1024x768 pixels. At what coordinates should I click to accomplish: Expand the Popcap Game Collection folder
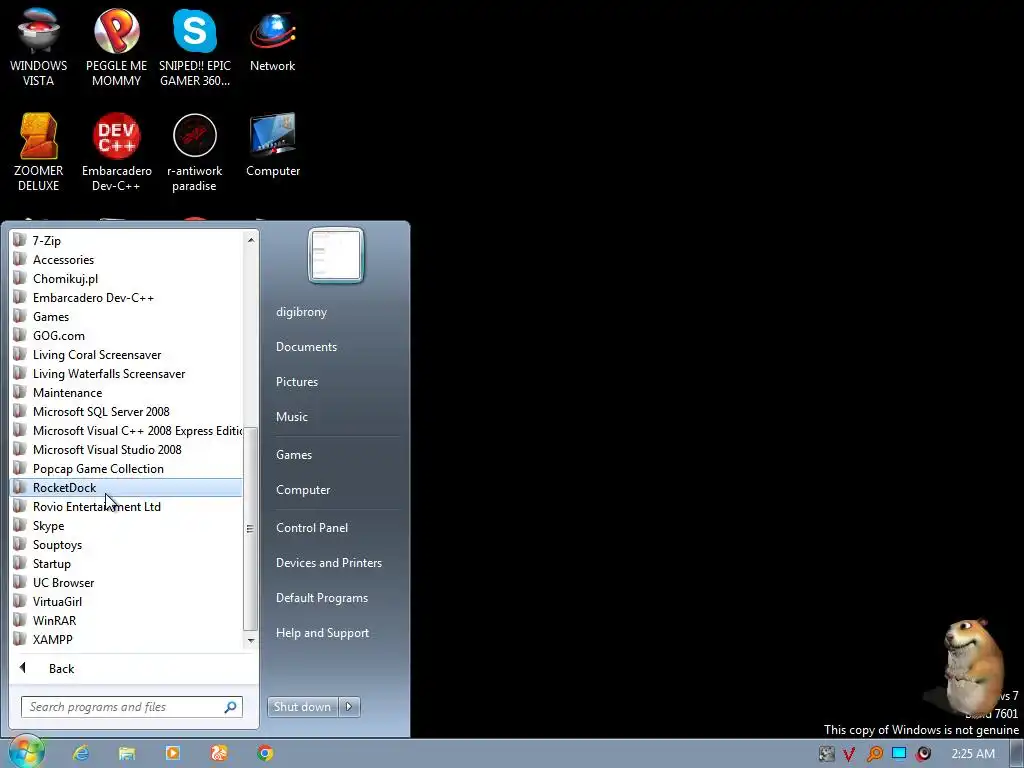click(x=127, y=468)
